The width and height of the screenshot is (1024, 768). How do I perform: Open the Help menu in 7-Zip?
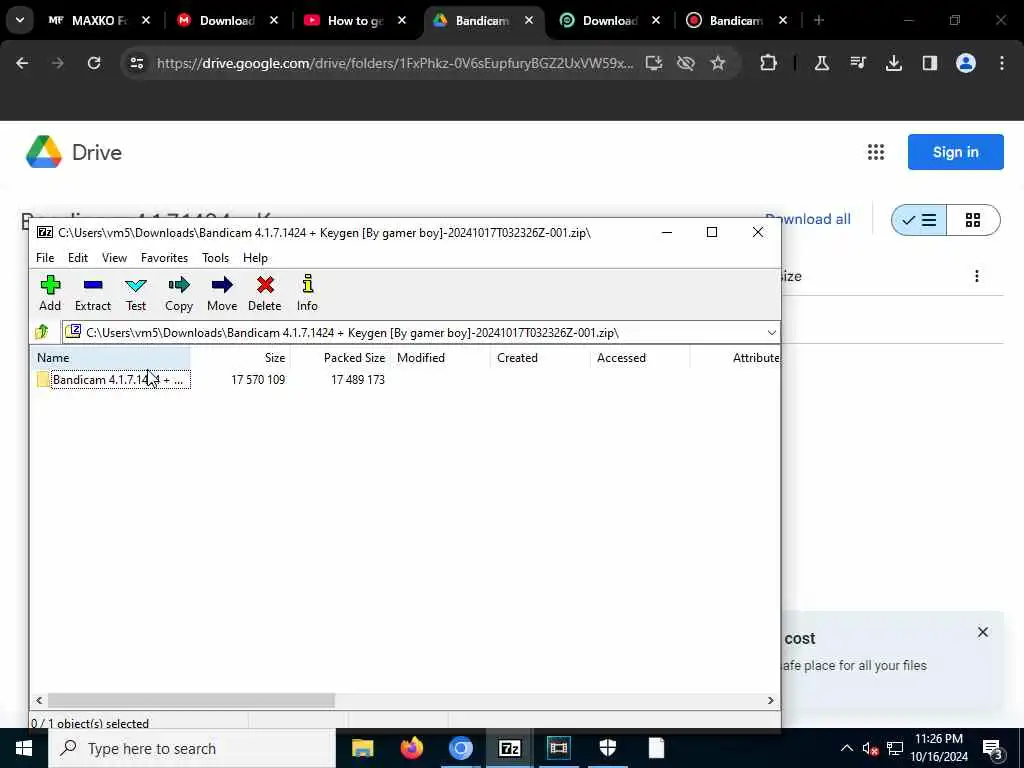(x=255, y=258)
